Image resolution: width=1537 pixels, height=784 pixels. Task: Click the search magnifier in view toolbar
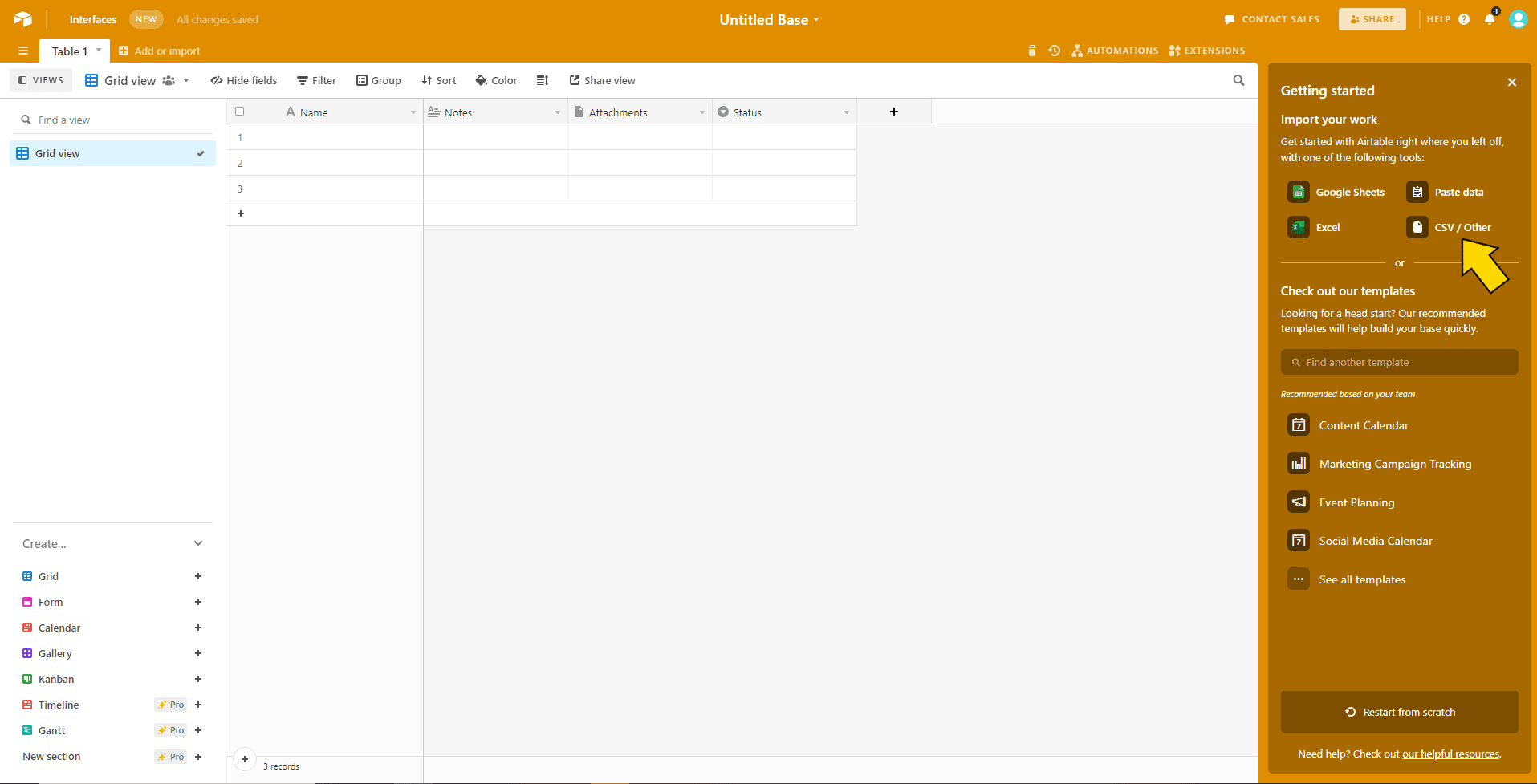pos(1238,80)
